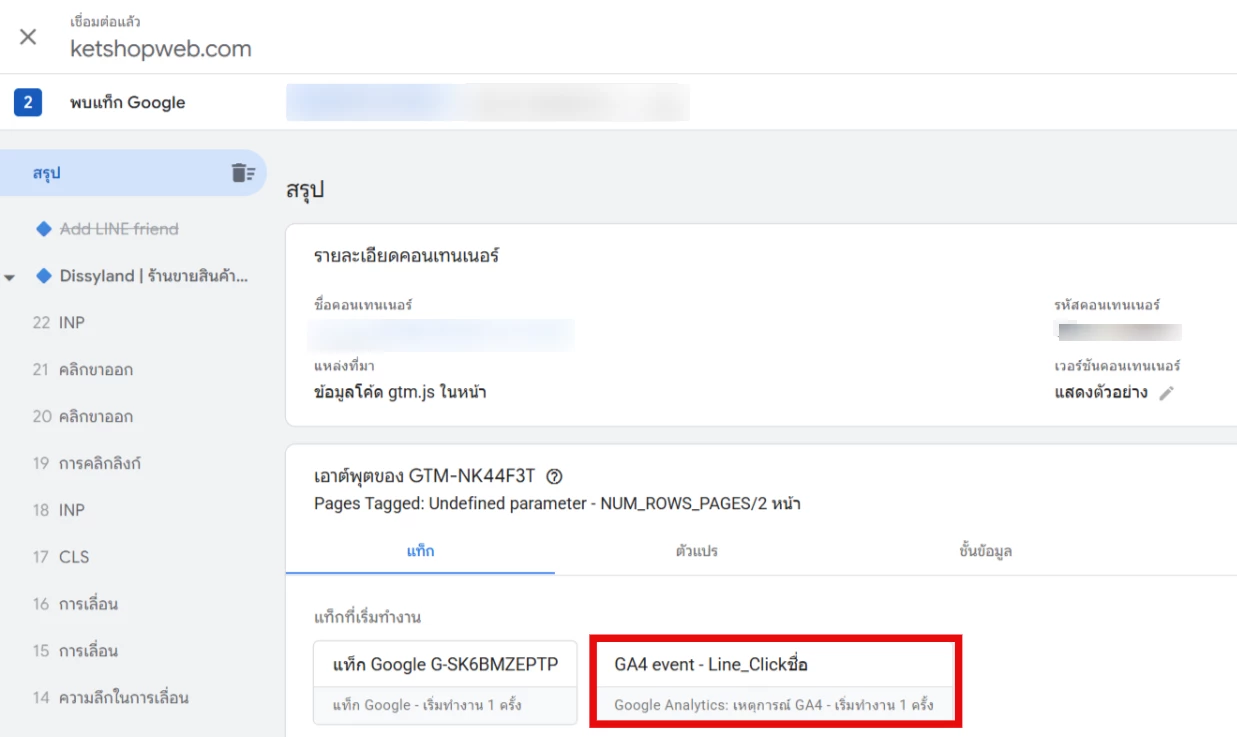Select event 19 การคลิกลิงก์
Screen dimensions: 1237x737
coord(86,463)
